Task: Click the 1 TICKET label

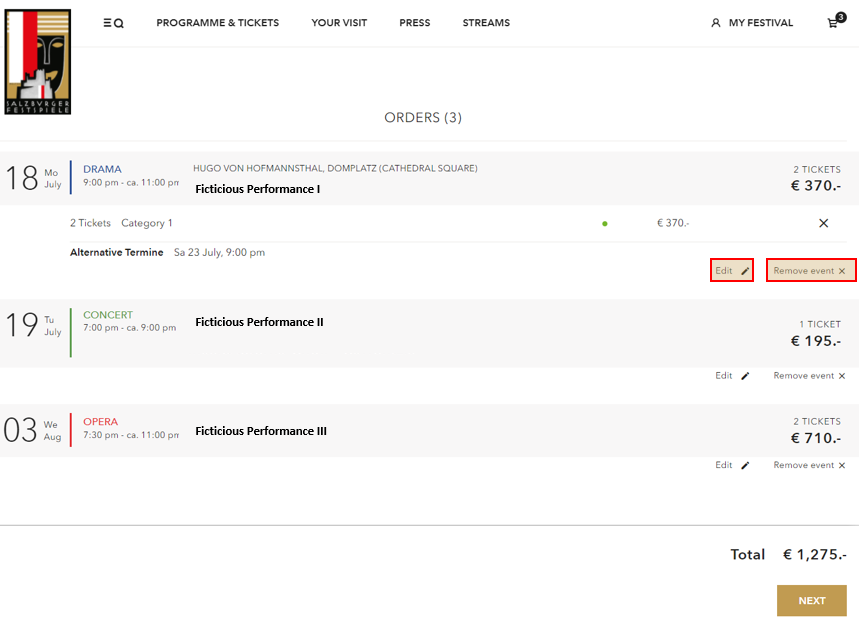Action: [820, 324]
